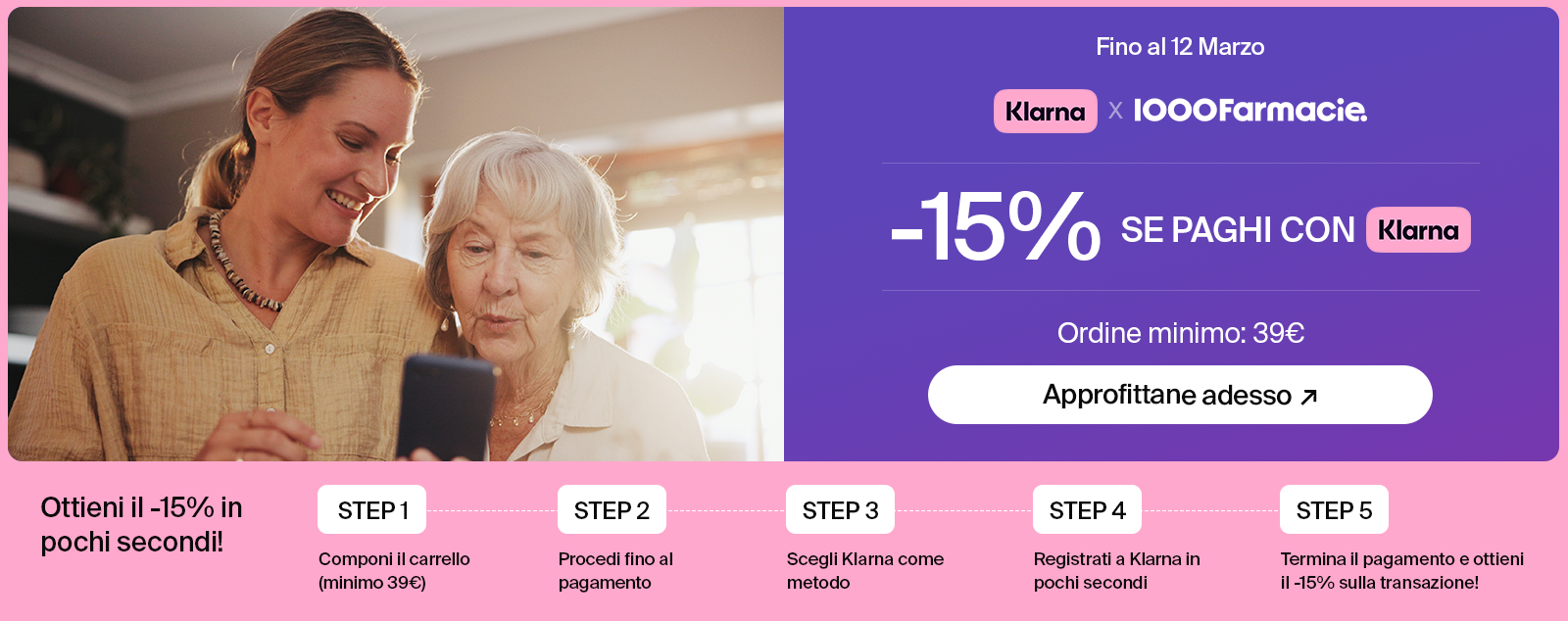The height and width of the screenshot is (621, 1568).
Task: Click the 'Procedi fino al pagamento' text
Action: (615, 571)
